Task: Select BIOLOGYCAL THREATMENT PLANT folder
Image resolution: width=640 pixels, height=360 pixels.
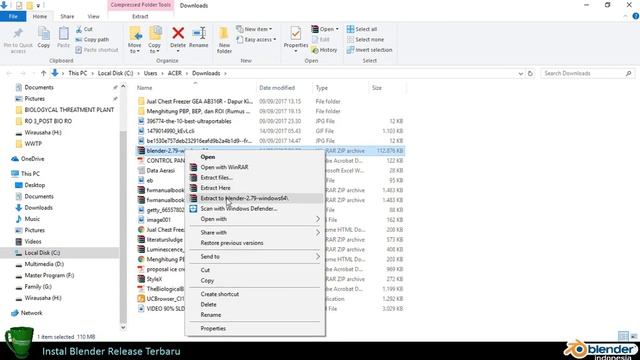Action: [65, 110]
